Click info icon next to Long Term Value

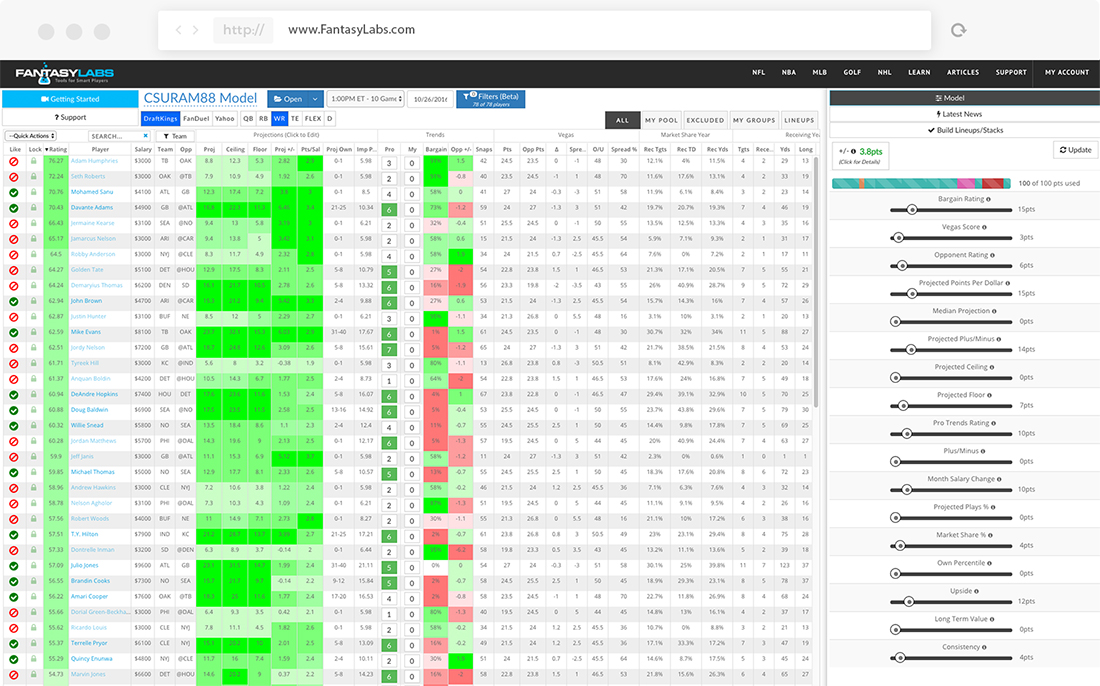[991, 619]
